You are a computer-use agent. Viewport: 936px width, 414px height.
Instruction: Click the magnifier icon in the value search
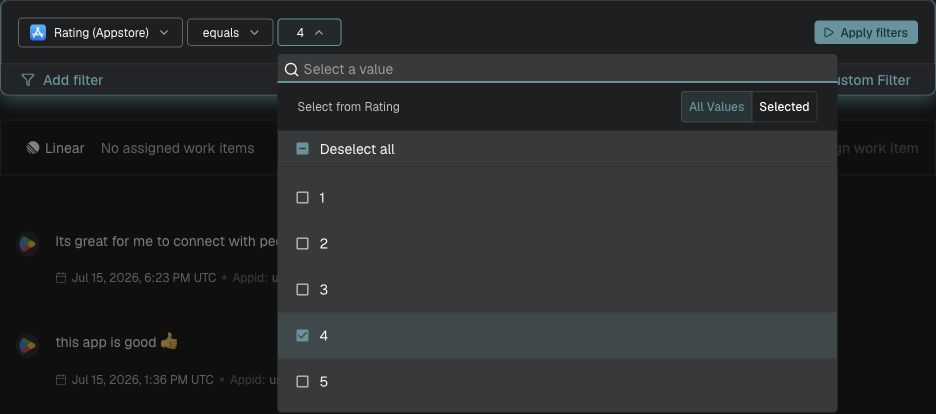tap(291, 69)
